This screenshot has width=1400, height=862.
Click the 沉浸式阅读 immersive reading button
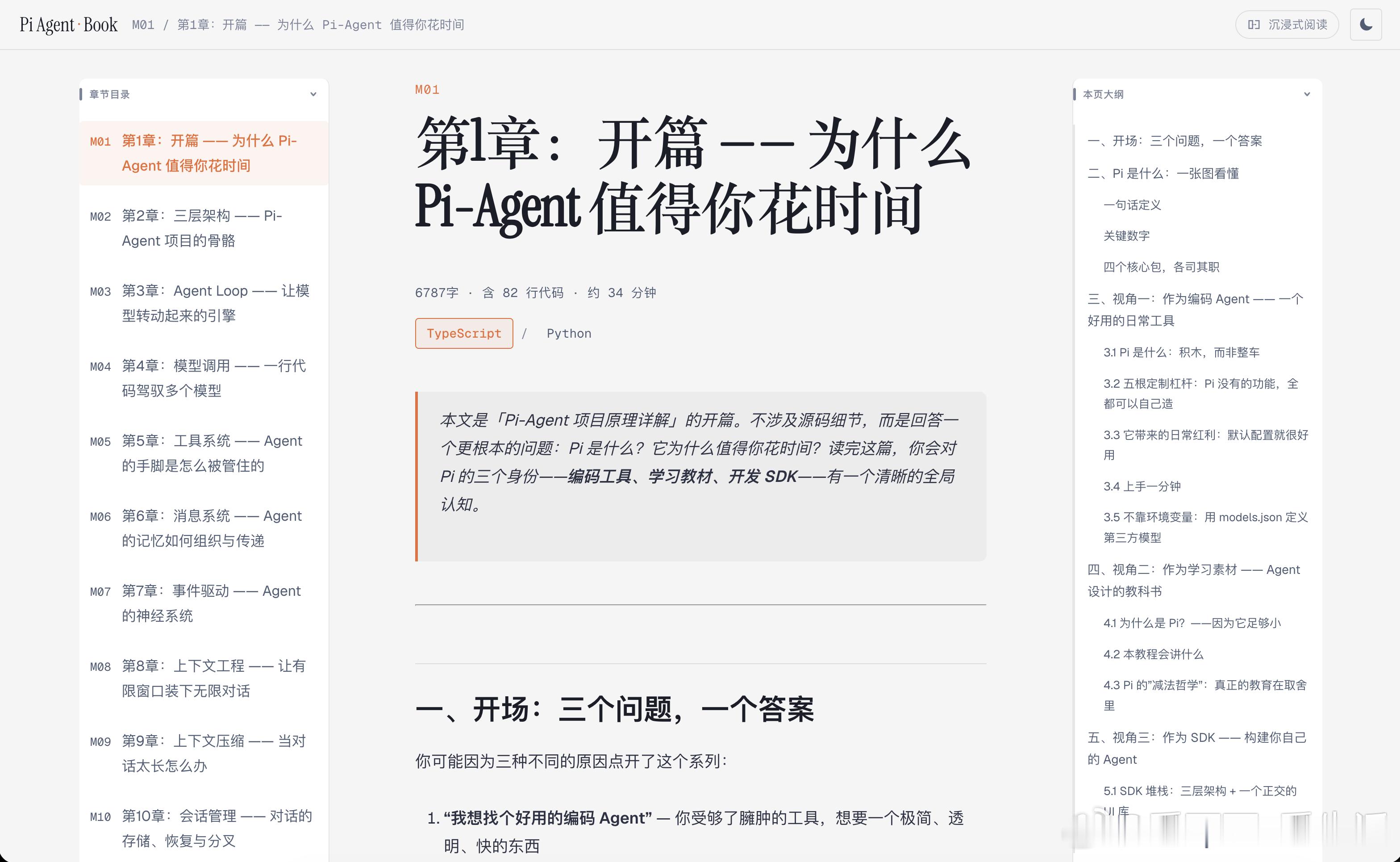(x=1287, y=25)
